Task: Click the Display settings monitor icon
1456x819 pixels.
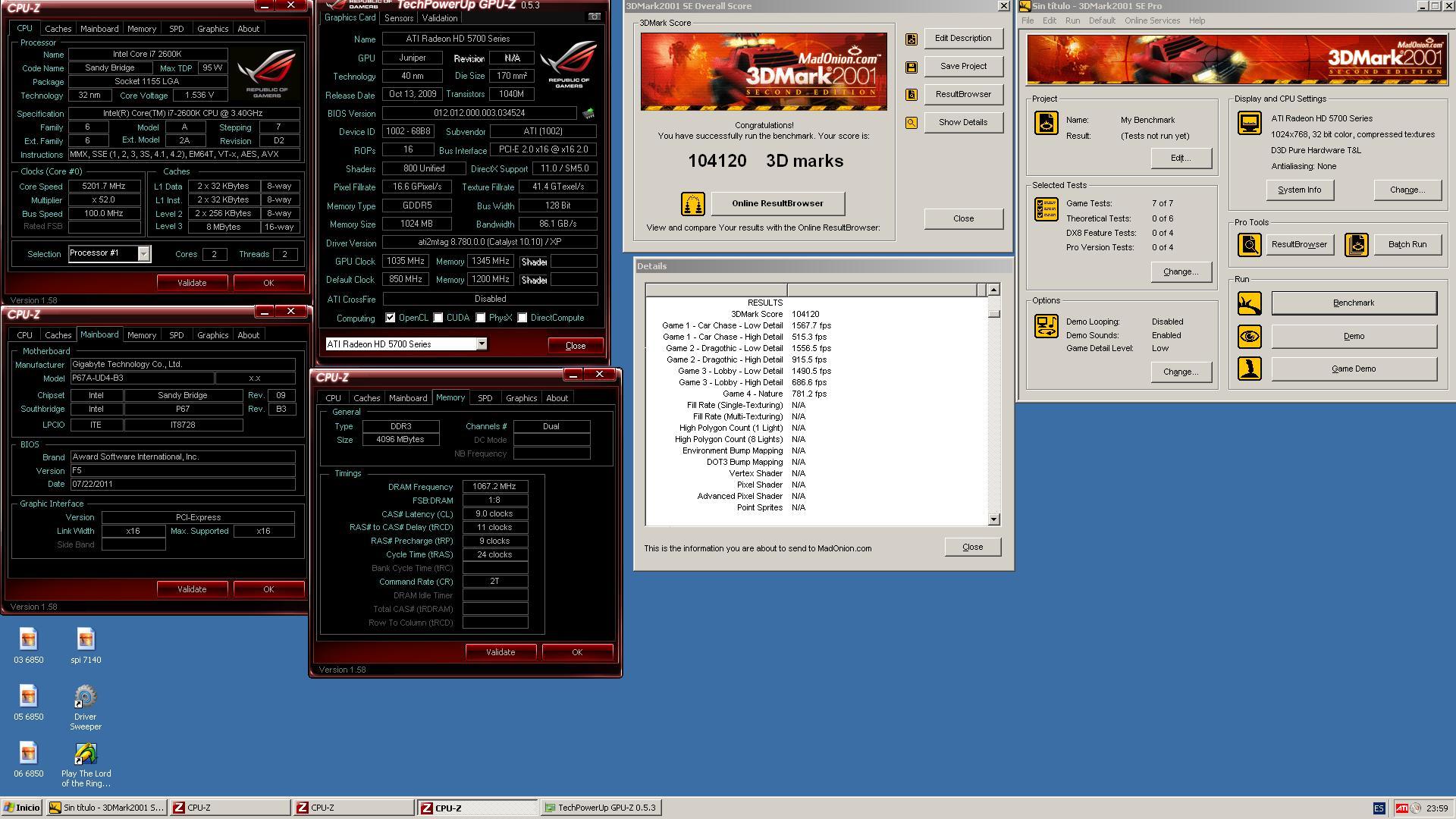Action: [1250, 123]
